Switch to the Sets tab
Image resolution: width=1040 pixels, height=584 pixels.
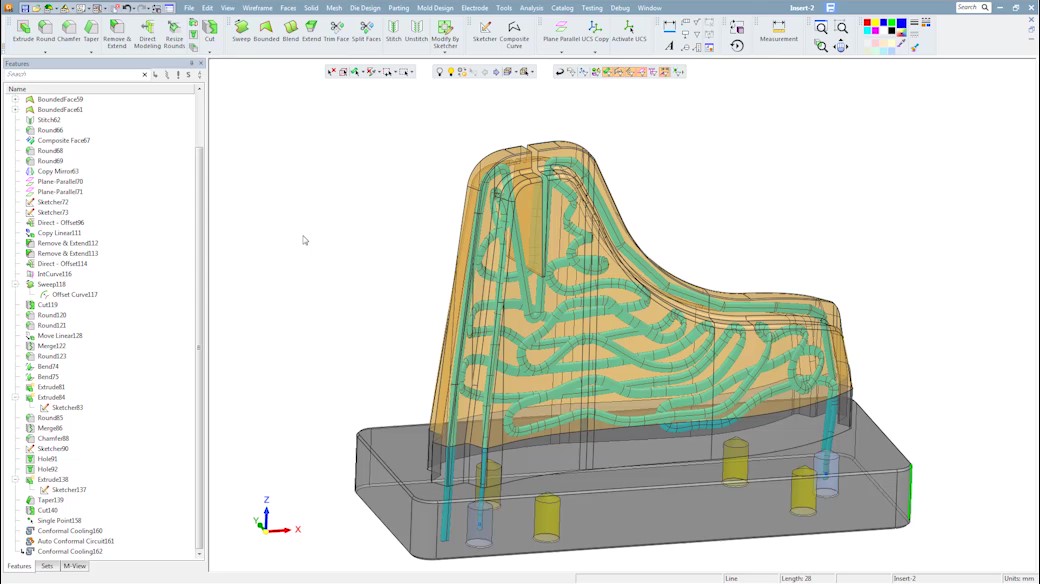click(x=47, y=566)
